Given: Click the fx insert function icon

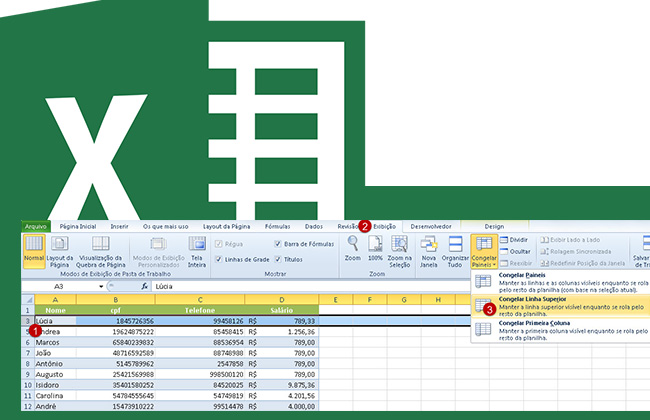Looking at the screenshot, I should pyautogui.click(x=144, y=286).
